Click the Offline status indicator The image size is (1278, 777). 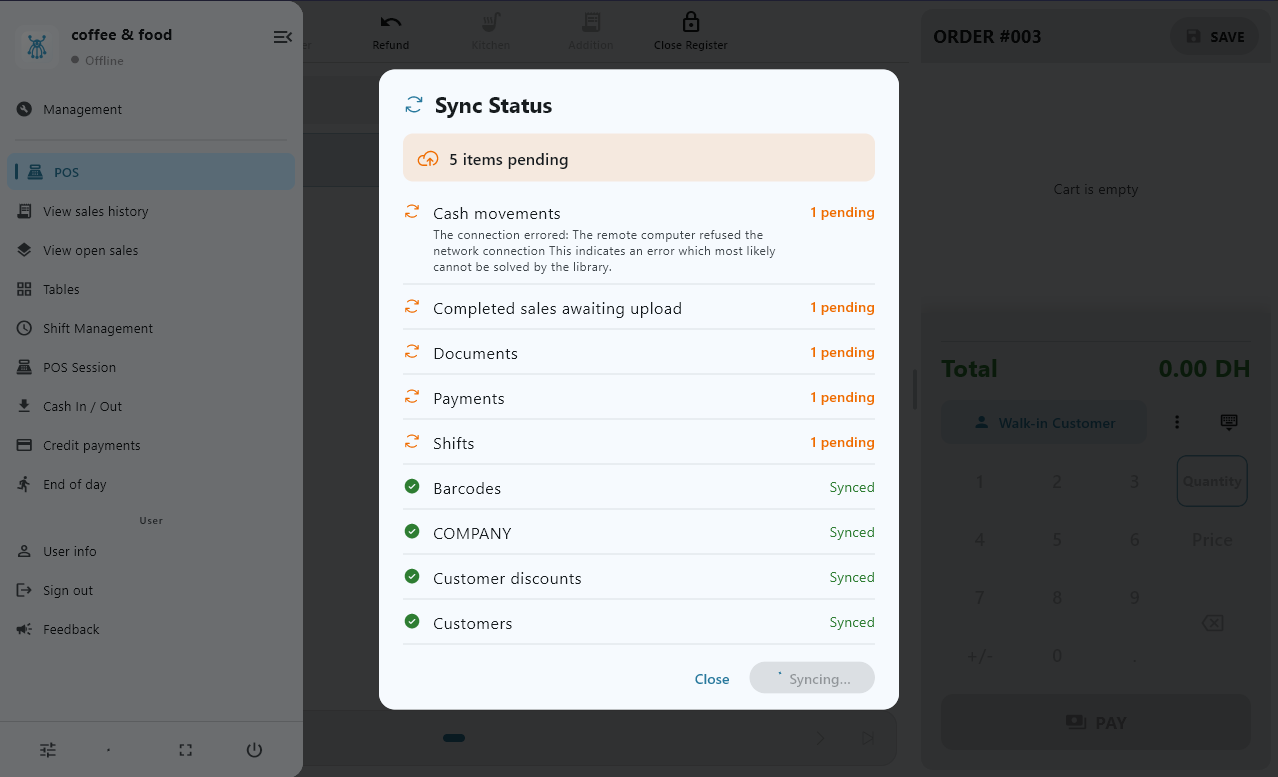[x=97, y=60]
